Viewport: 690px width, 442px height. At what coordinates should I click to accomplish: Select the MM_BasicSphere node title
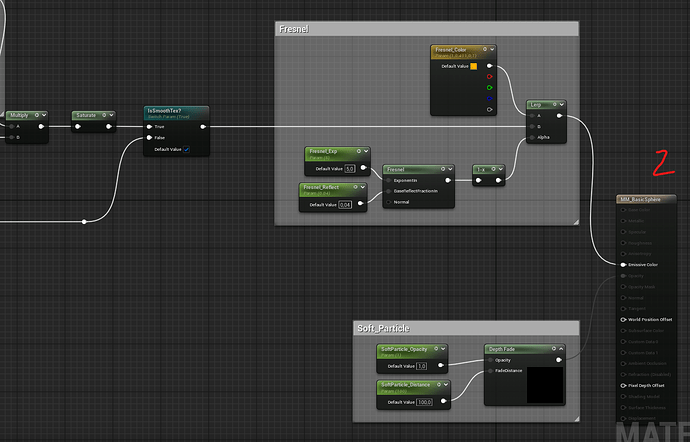(x=639, y=200)
